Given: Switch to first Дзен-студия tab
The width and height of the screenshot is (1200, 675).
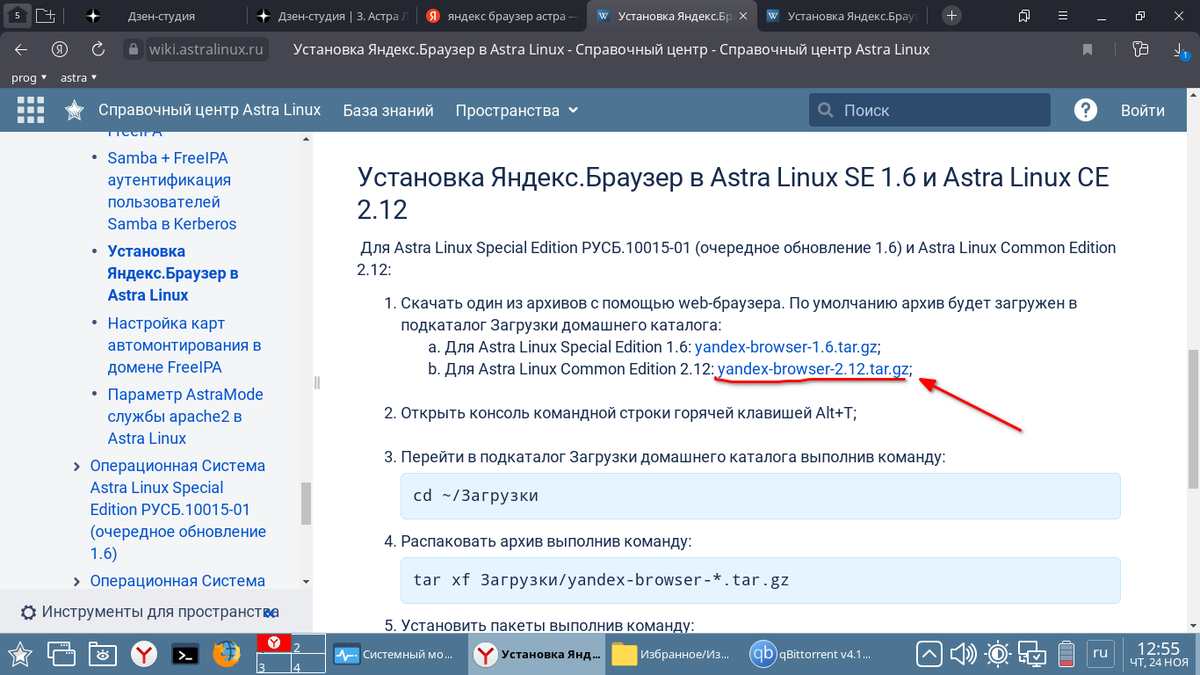Looking at the screenshot, I should pyautogui.click(x=161, y=16).
